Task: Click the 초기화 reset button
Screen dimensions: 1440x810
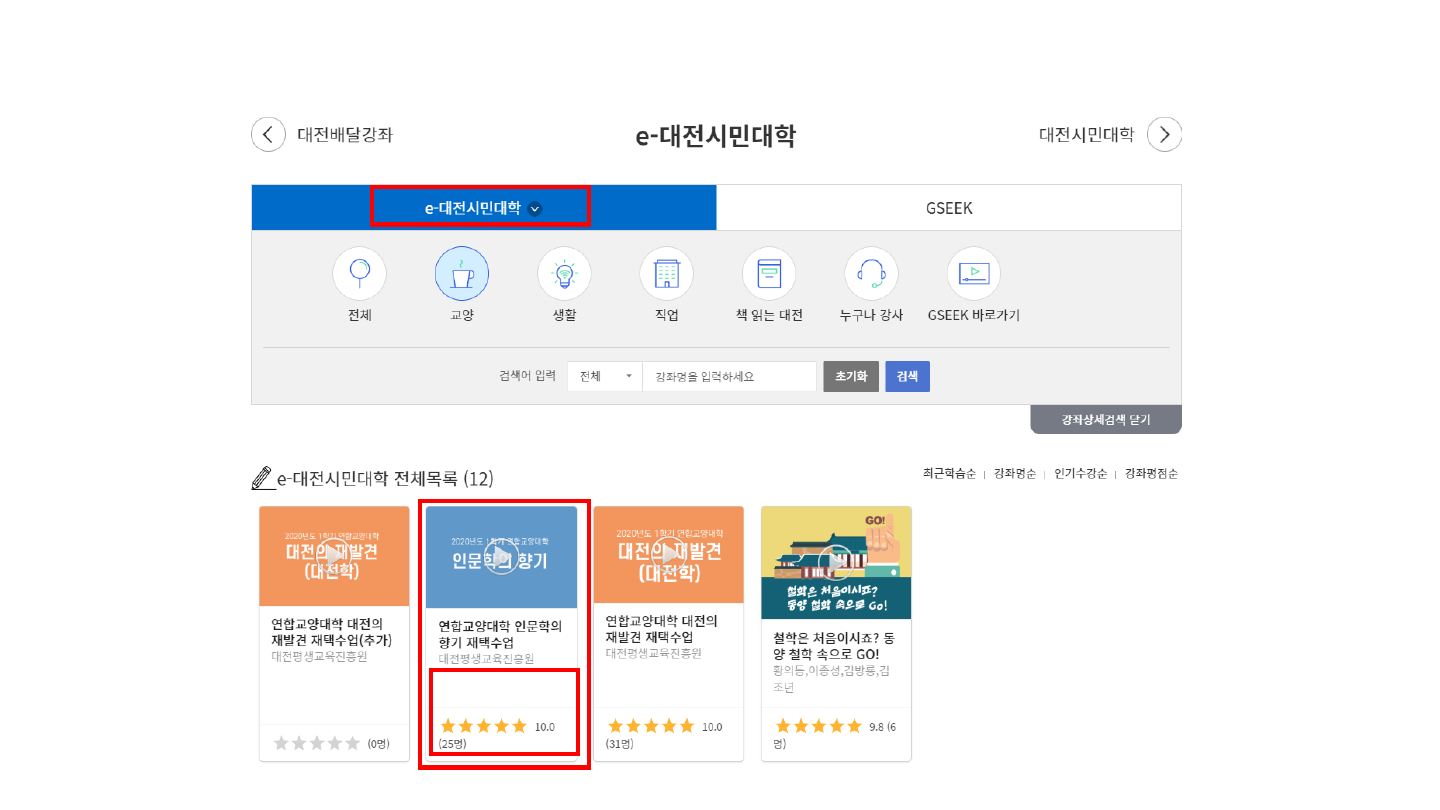Action: point(850,377)
